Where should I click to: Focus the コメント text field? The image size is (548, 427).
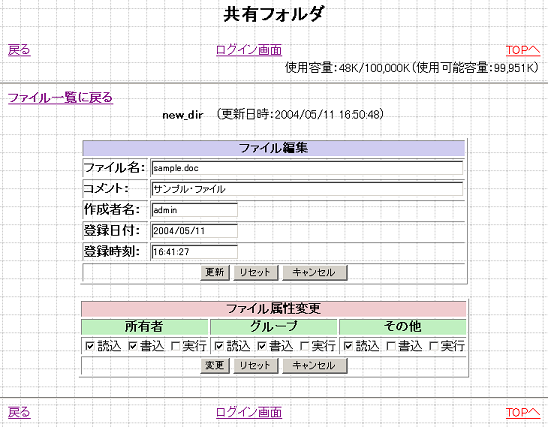[x=307, y=189]
